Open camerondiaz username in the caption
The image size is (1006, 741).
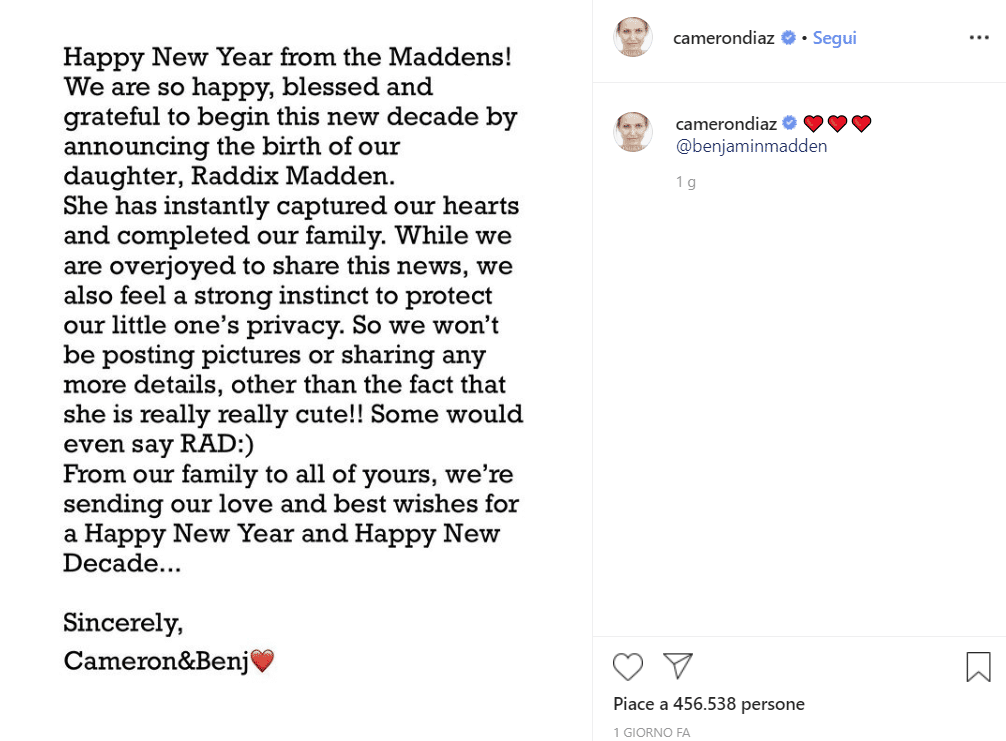click(x=725, y=123)
